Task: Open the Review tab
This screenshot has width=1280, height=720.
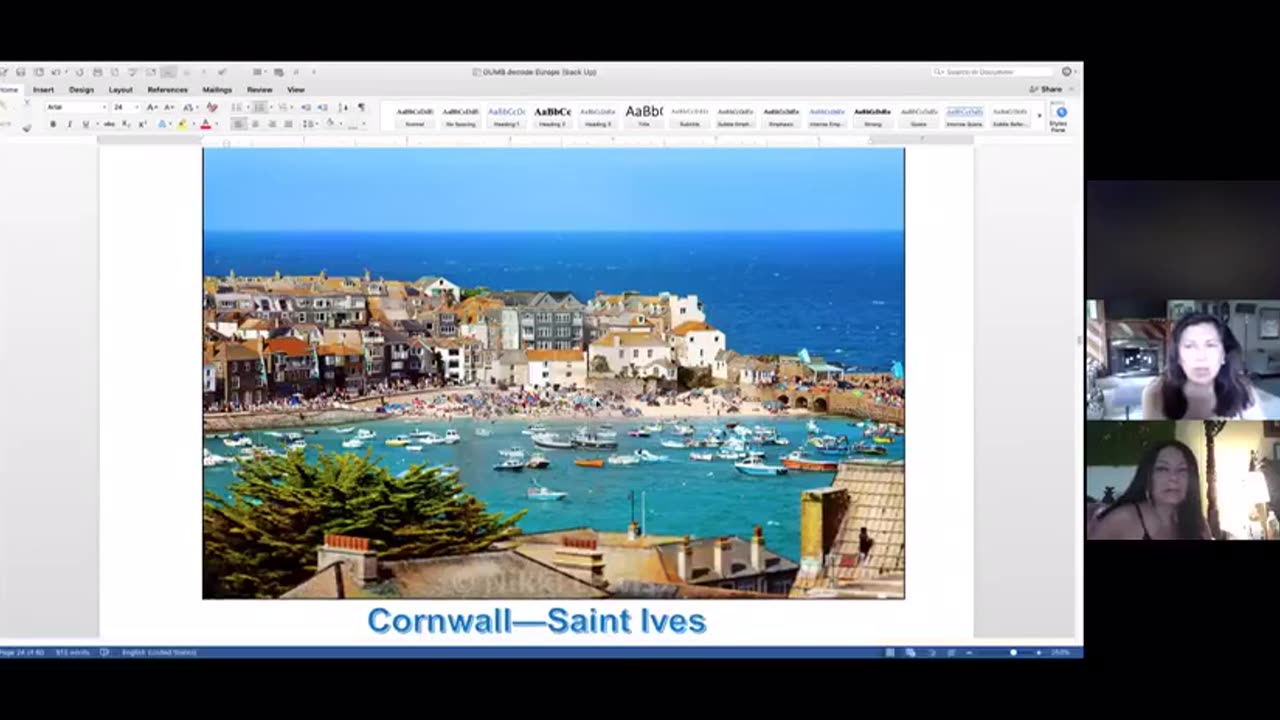Action: [259, 90]
